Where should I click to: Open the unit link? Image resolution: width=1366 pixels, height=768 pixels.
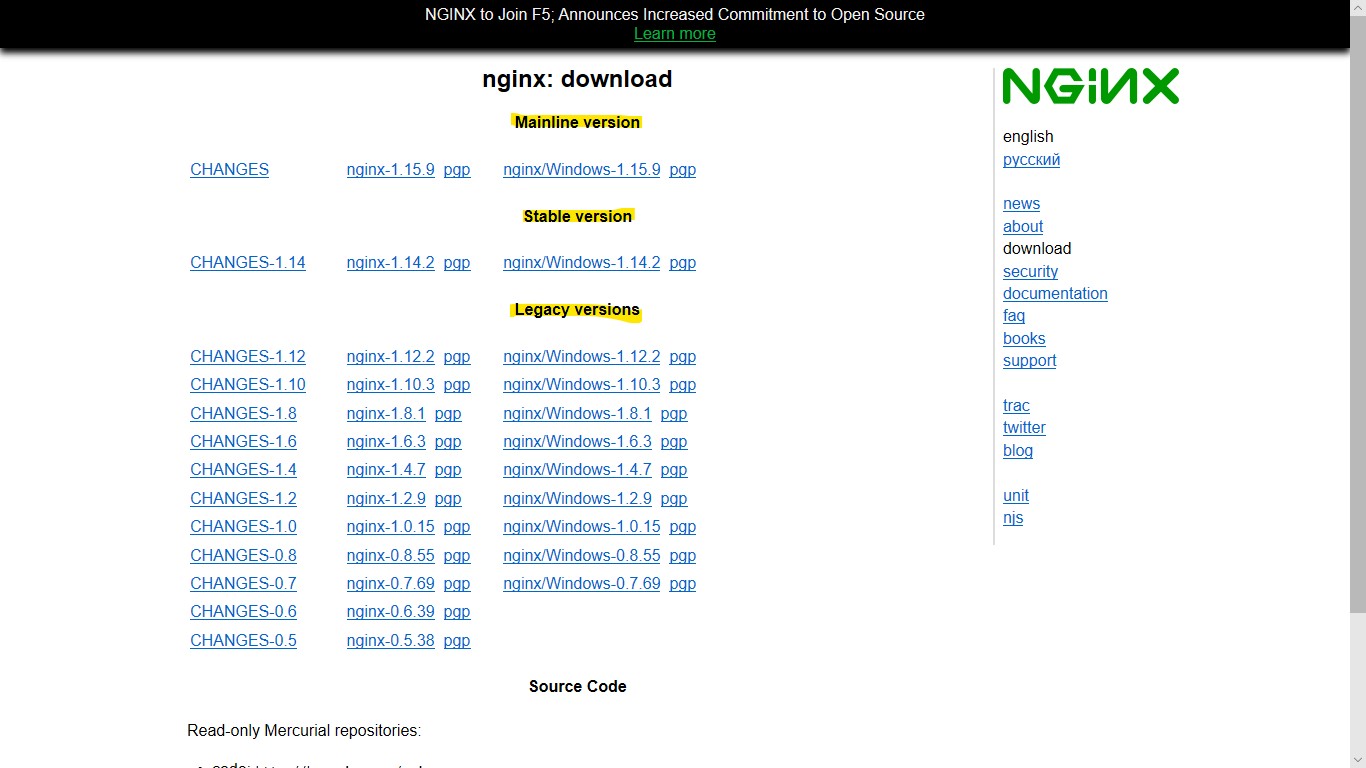point(1016,496)
